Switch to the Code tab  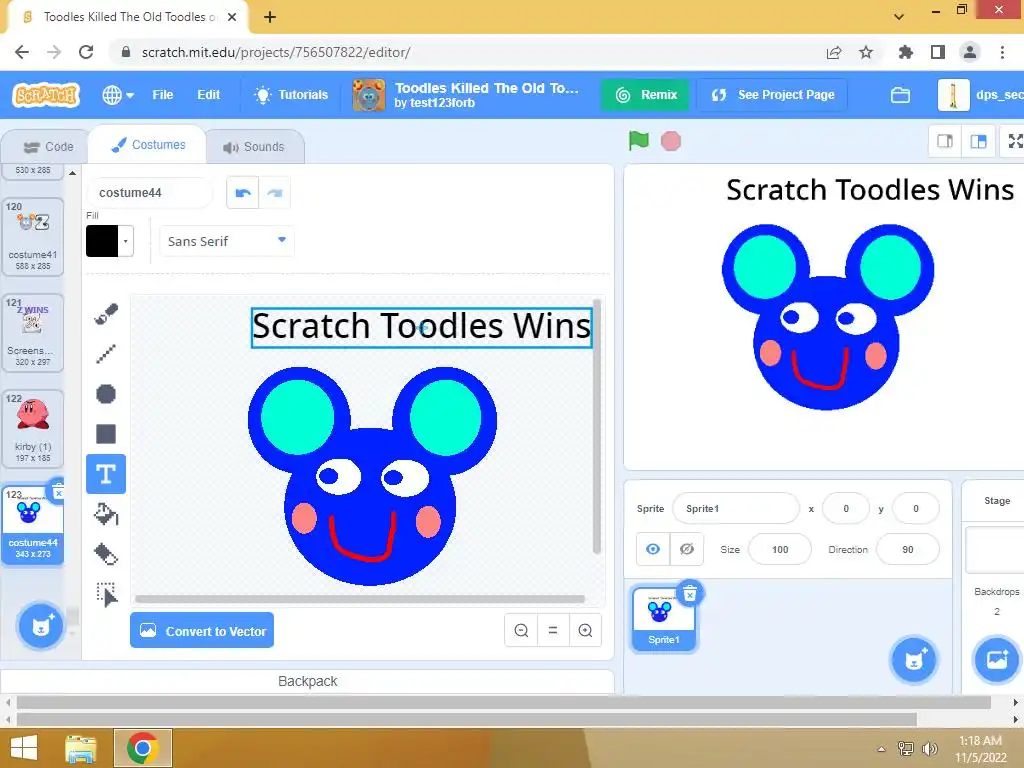coord(48,147)
